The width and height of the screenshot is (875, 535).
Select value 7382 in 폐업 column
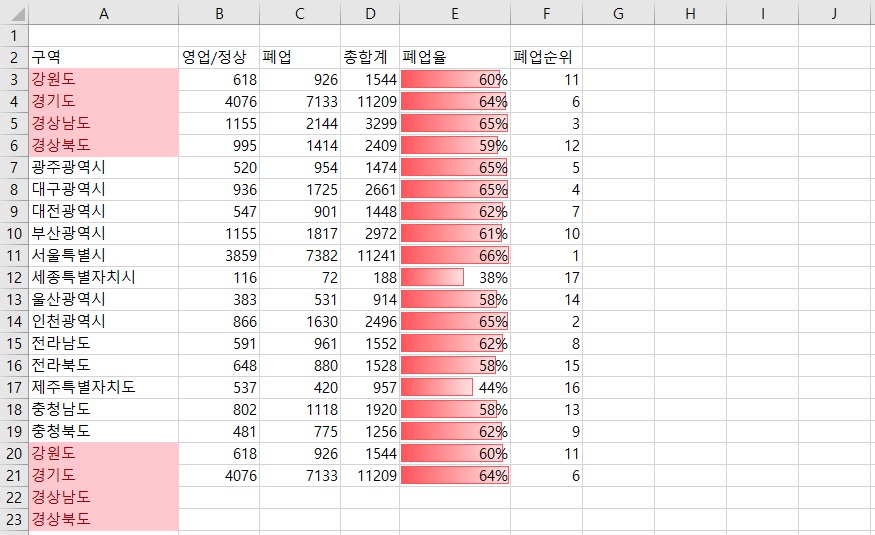300,256
